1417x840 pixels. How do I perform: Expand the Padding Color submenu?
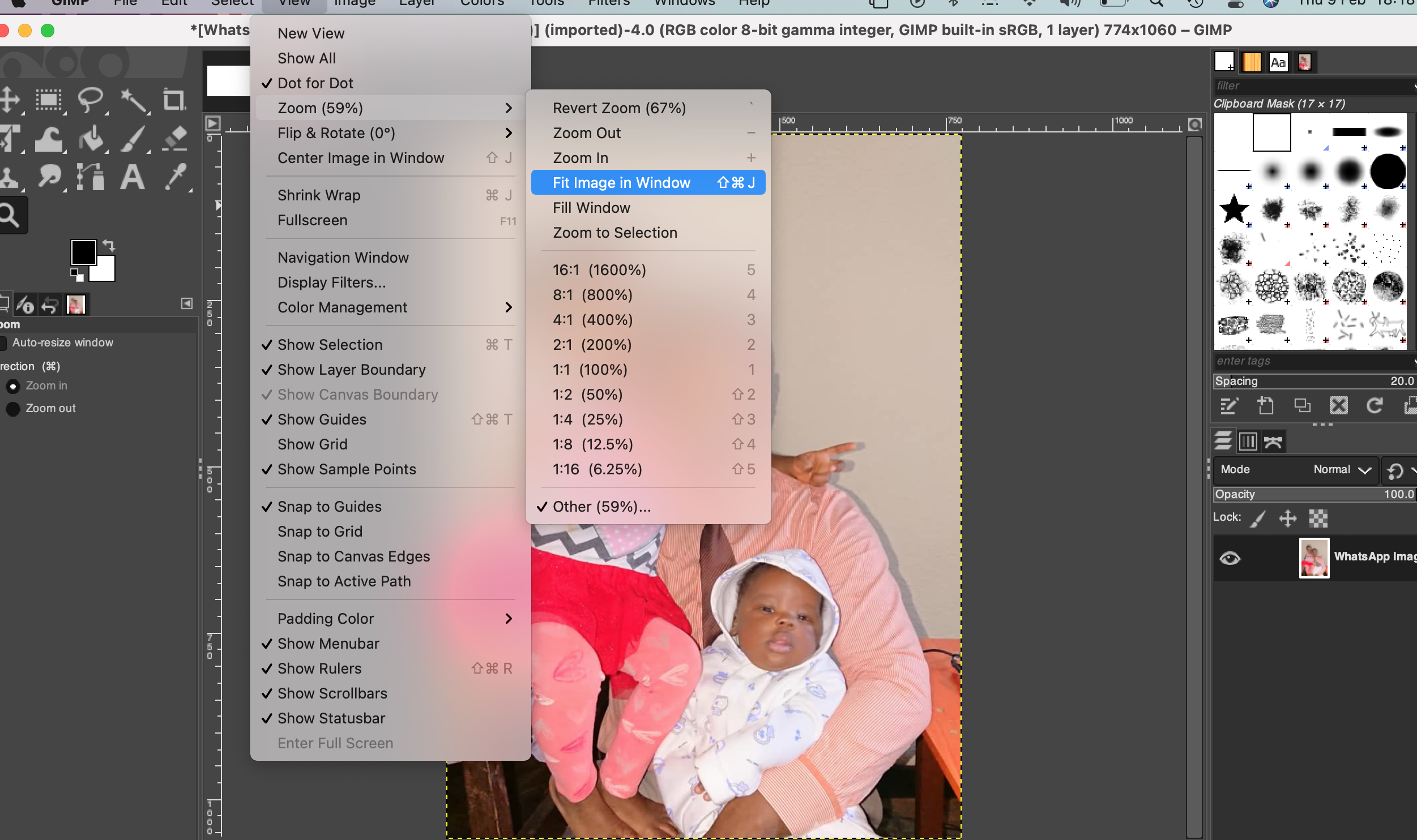(391, 619)
